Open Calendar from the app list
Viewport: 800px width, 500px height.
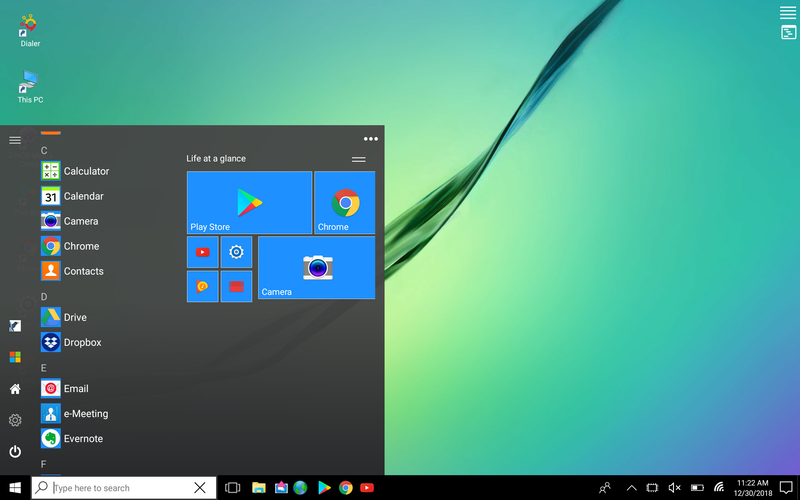coord(72,196)
